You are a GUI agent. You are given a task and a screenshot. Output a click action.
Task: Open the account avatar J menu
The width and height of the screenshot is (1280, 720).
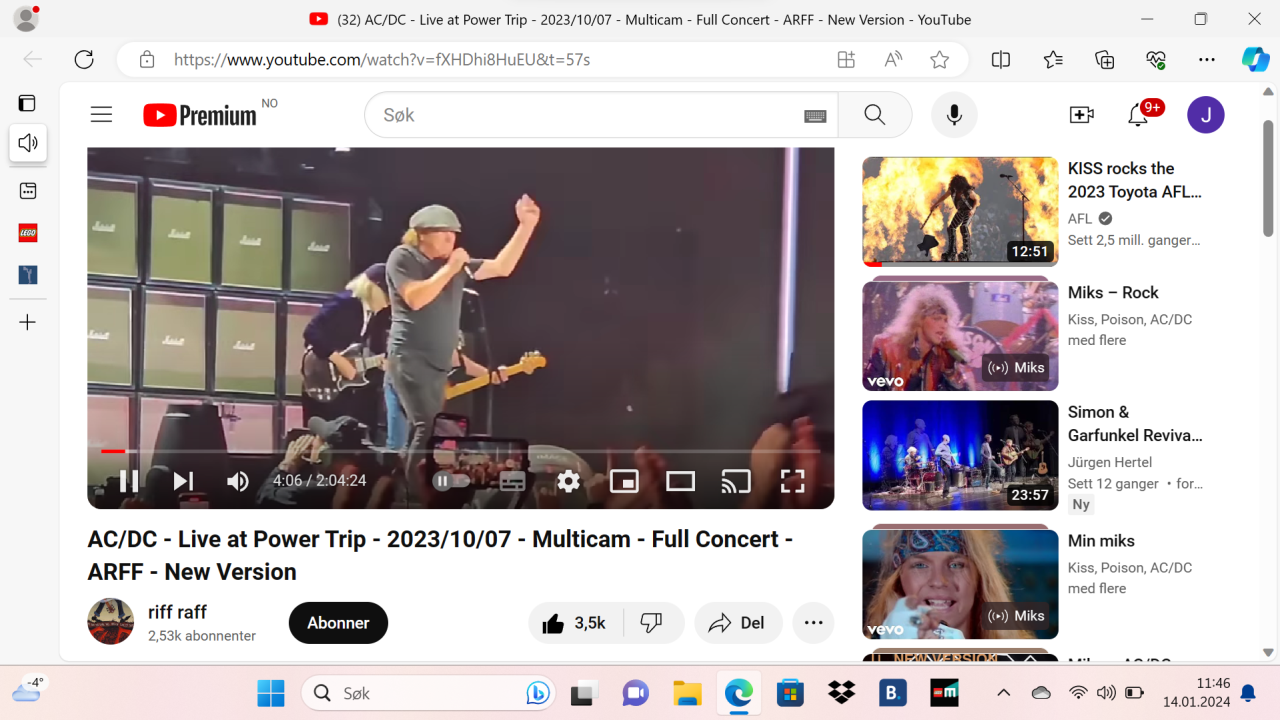[1206, 115]
